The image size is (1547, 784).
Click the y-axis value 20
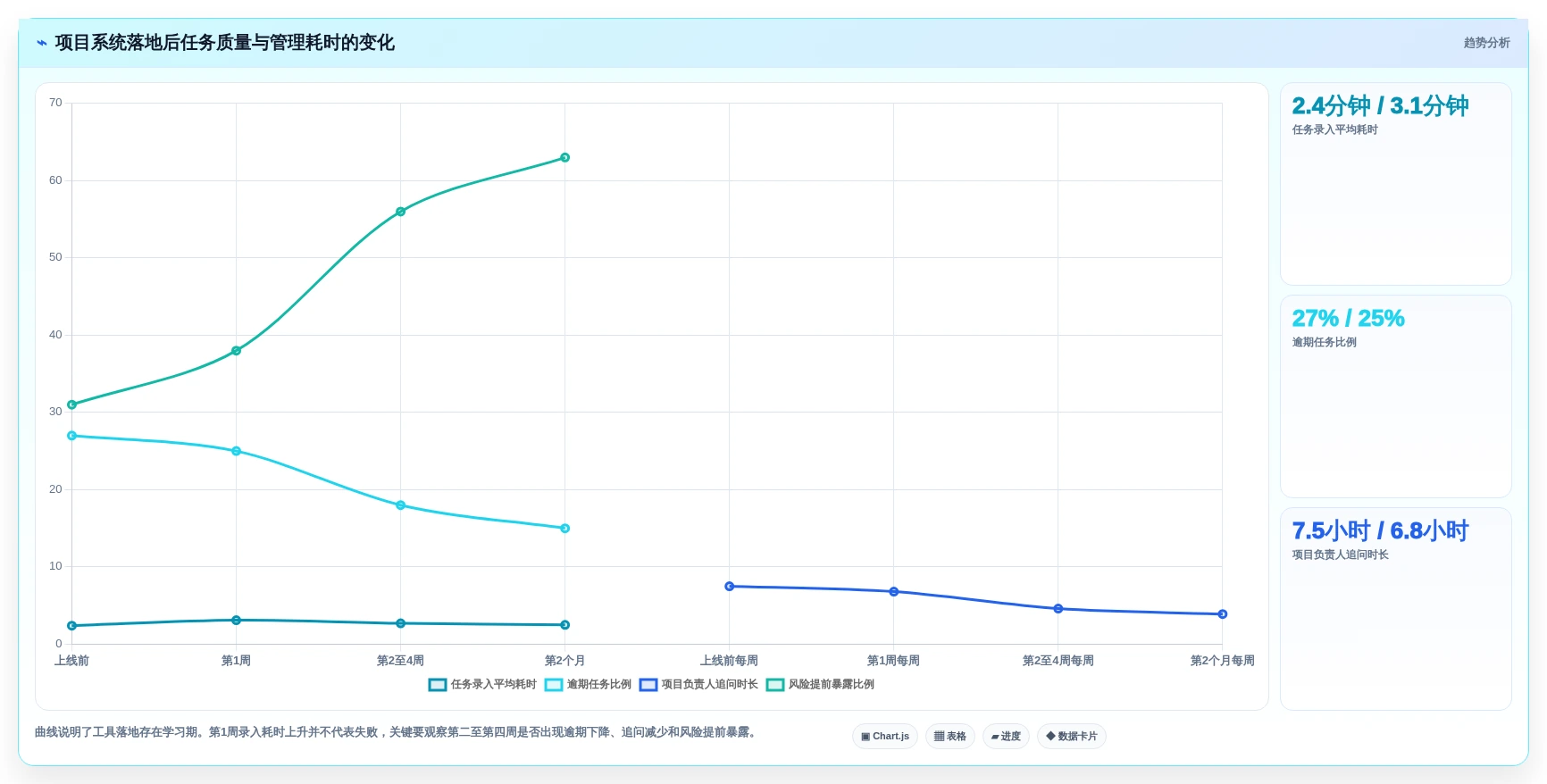pos(55,489)
